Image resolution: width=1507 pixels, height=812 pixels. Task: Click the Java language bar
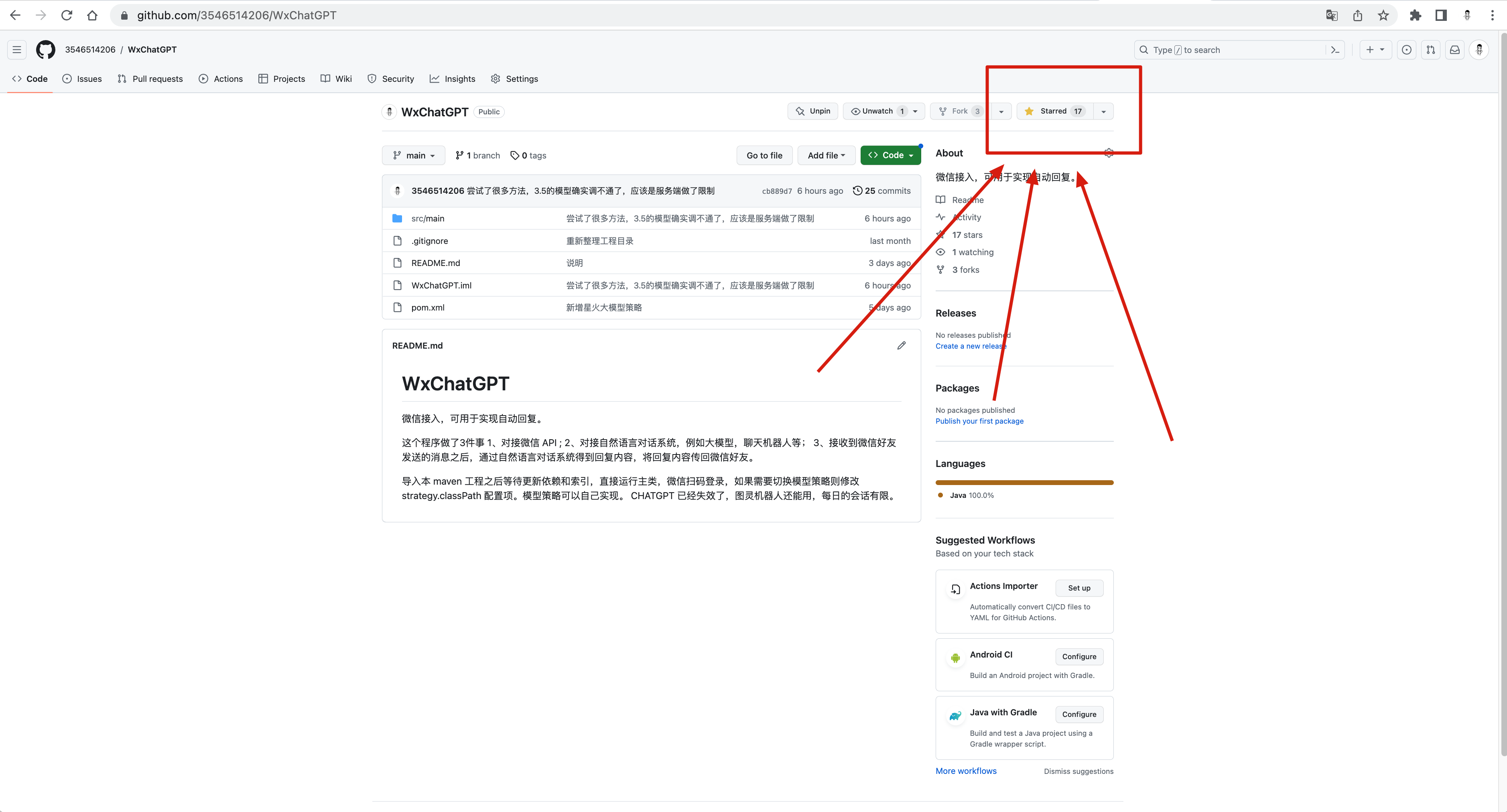pos(1024,483)
